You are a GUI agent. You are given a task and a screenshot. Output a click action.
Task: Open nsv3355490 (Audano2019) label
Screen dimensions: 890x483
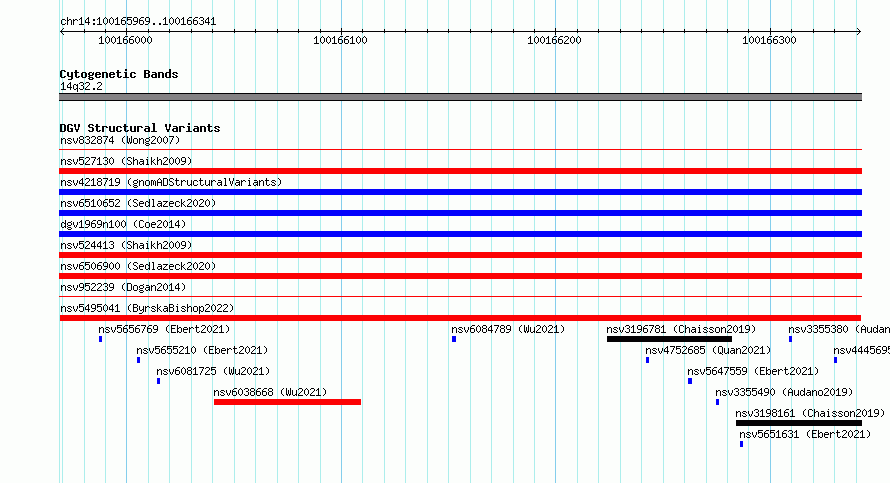[x=784, y=392]
